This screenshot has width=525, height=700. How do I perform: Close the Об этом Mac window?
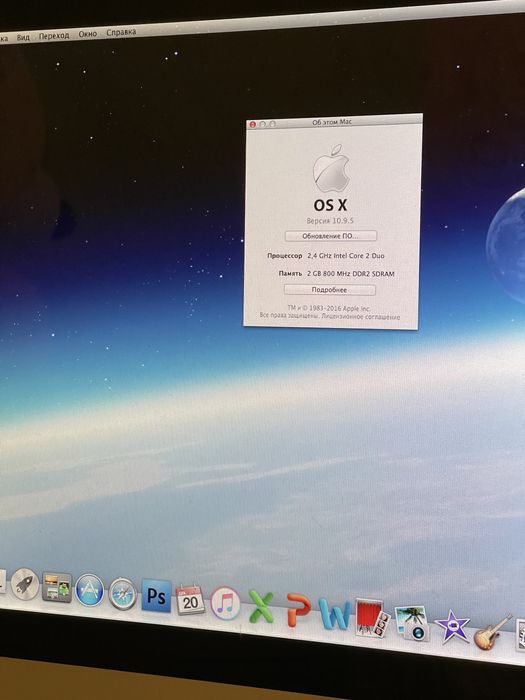(x=252, y=125)
